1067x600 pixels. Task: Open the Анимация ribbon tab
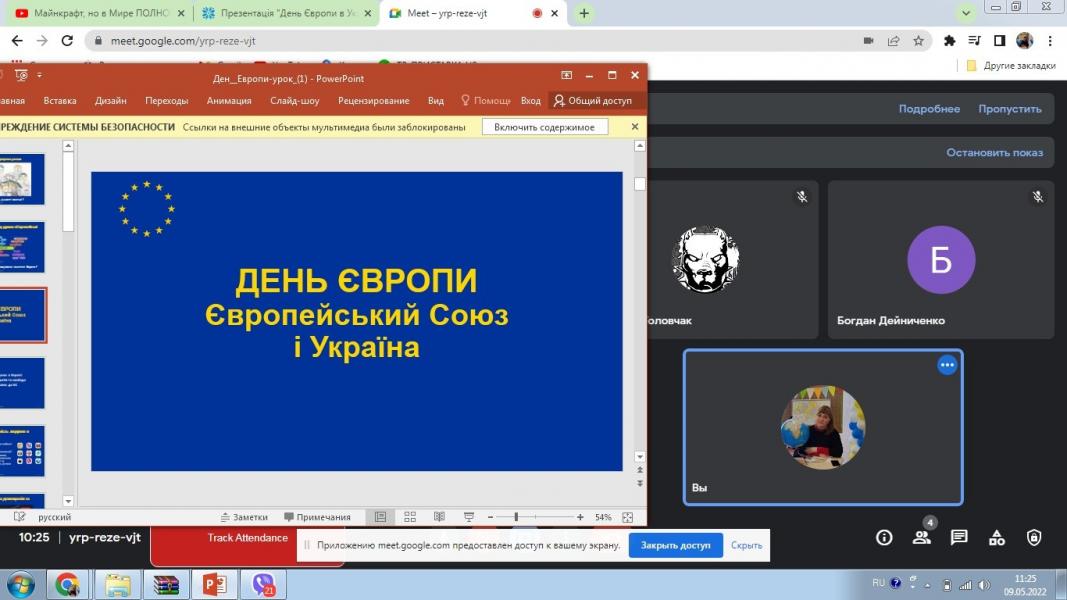(229, 101)
